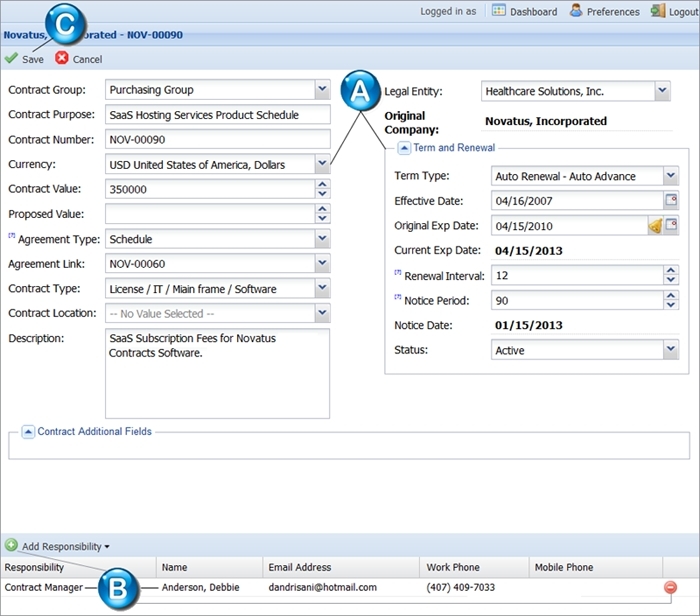Click the Preferences link text
The width and height of the screenshot is (700, 616).
point(613,12)
